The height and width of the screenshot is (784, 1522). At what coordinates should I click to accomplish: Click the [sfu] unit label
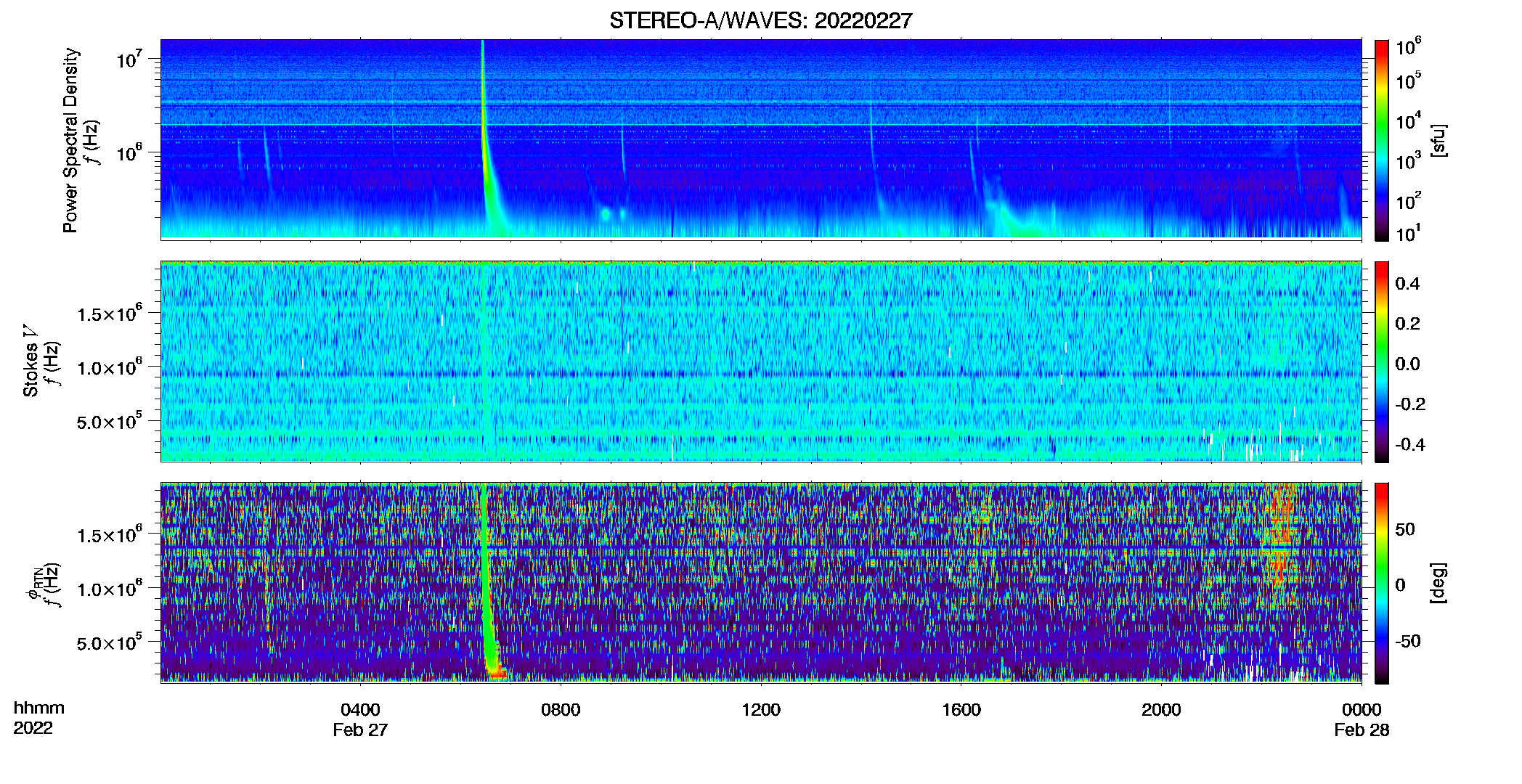1438,140
